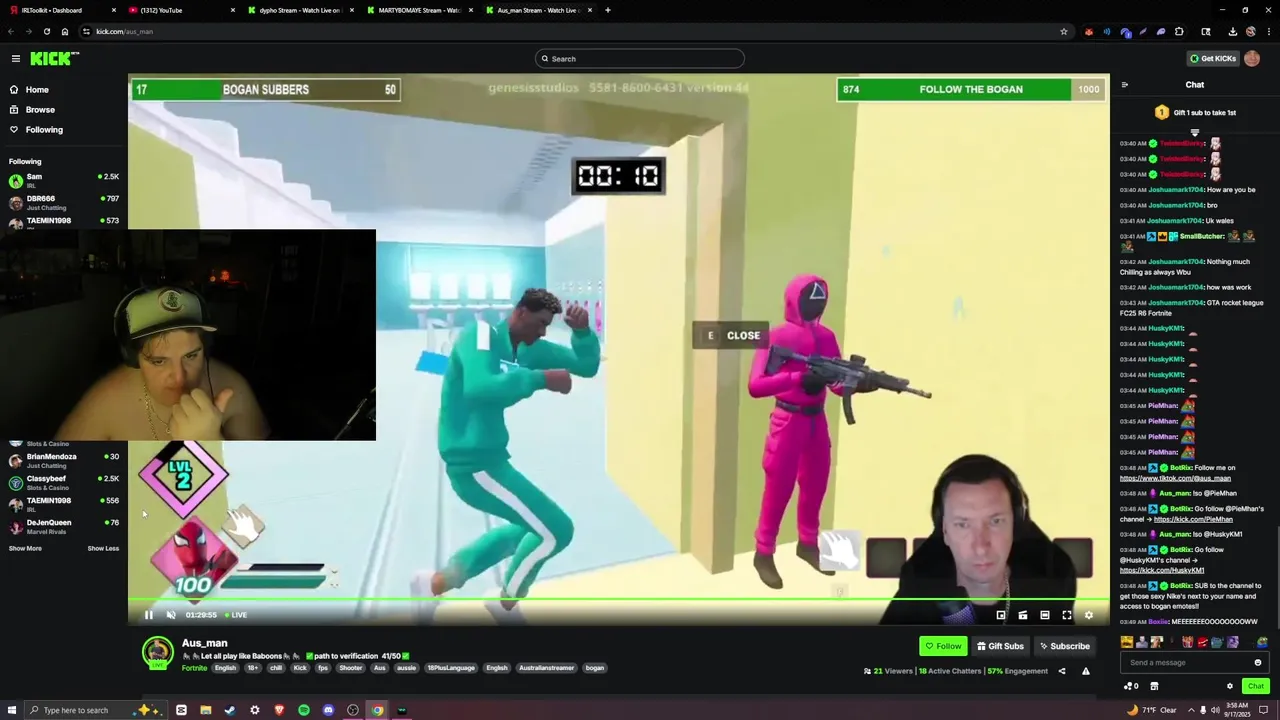
Task: Focus the Kick search box
Action: tap(640, 59)
